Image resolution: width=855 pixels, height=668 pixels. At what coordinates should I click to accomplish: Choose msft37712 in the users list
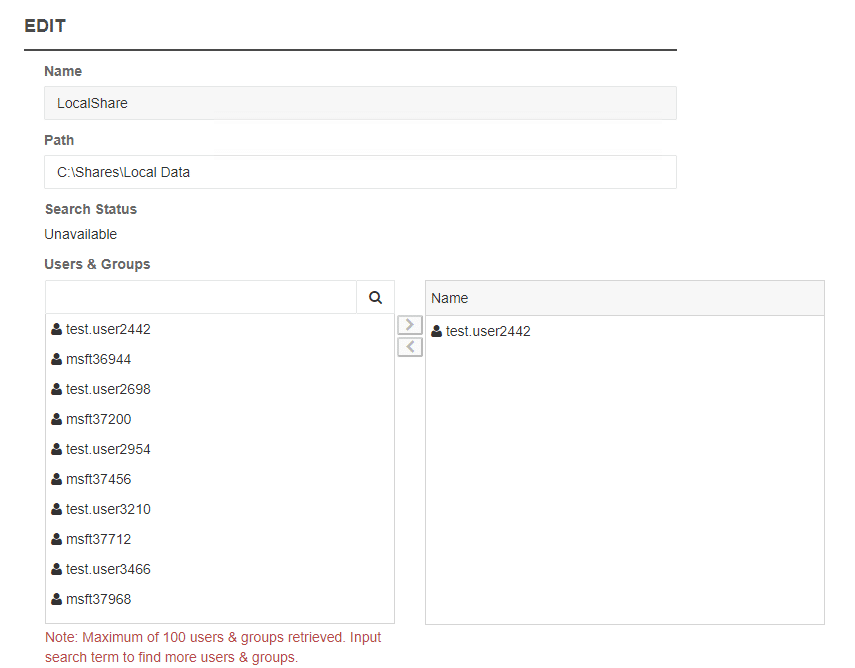98,539
